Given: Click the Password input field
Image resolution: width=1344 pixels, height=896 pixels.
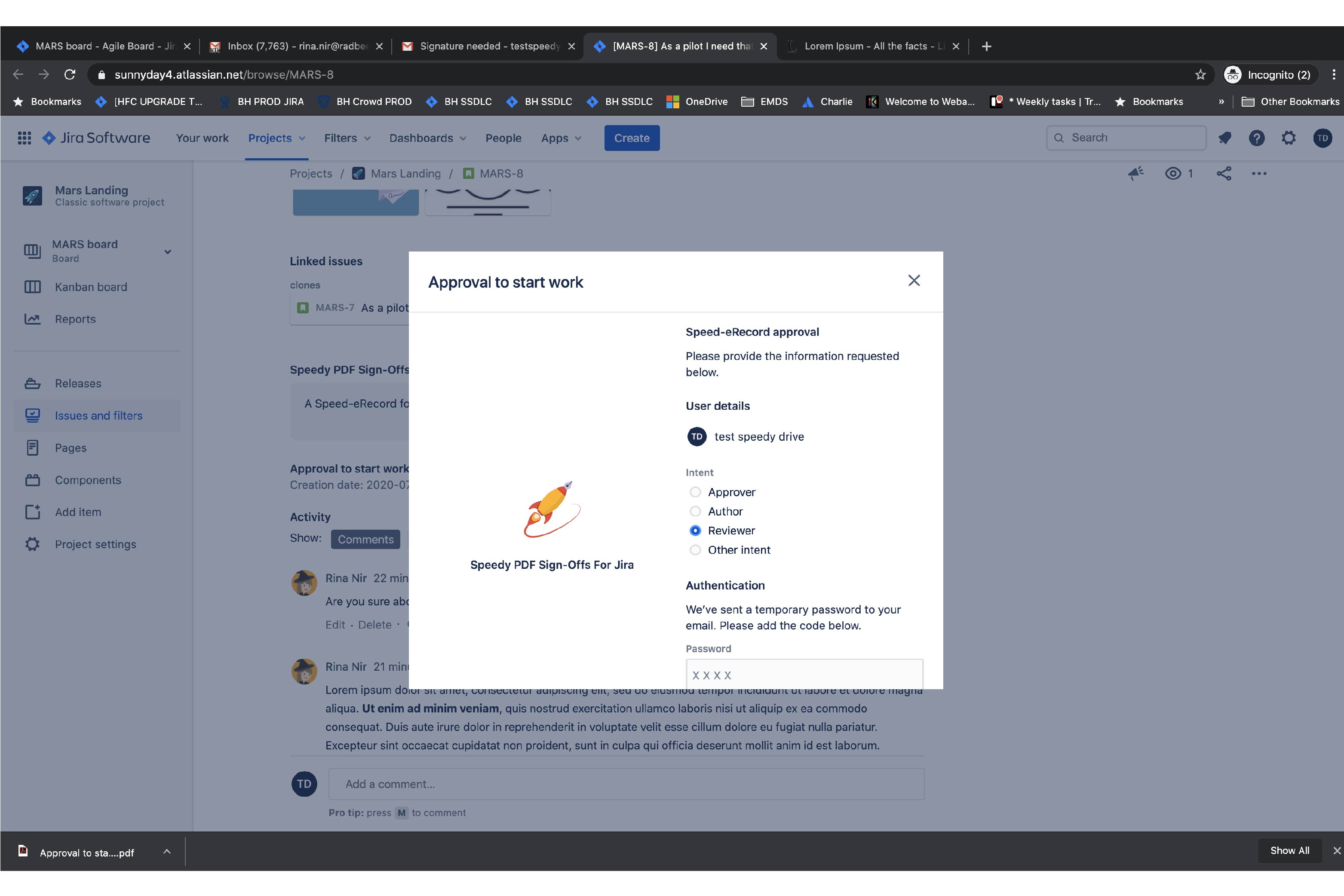Looking at the screenshot, I should point(804,674).
